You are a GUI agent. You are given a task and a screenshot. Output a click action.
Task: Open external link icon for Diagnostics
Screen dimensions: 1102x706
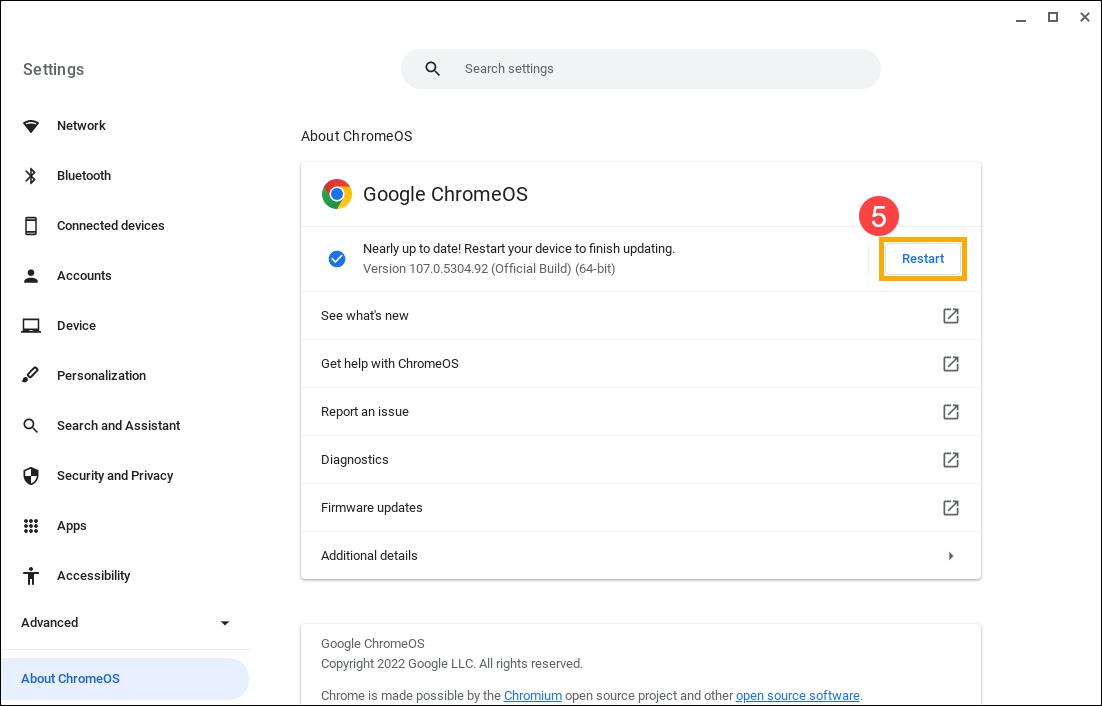coord(950,459)
